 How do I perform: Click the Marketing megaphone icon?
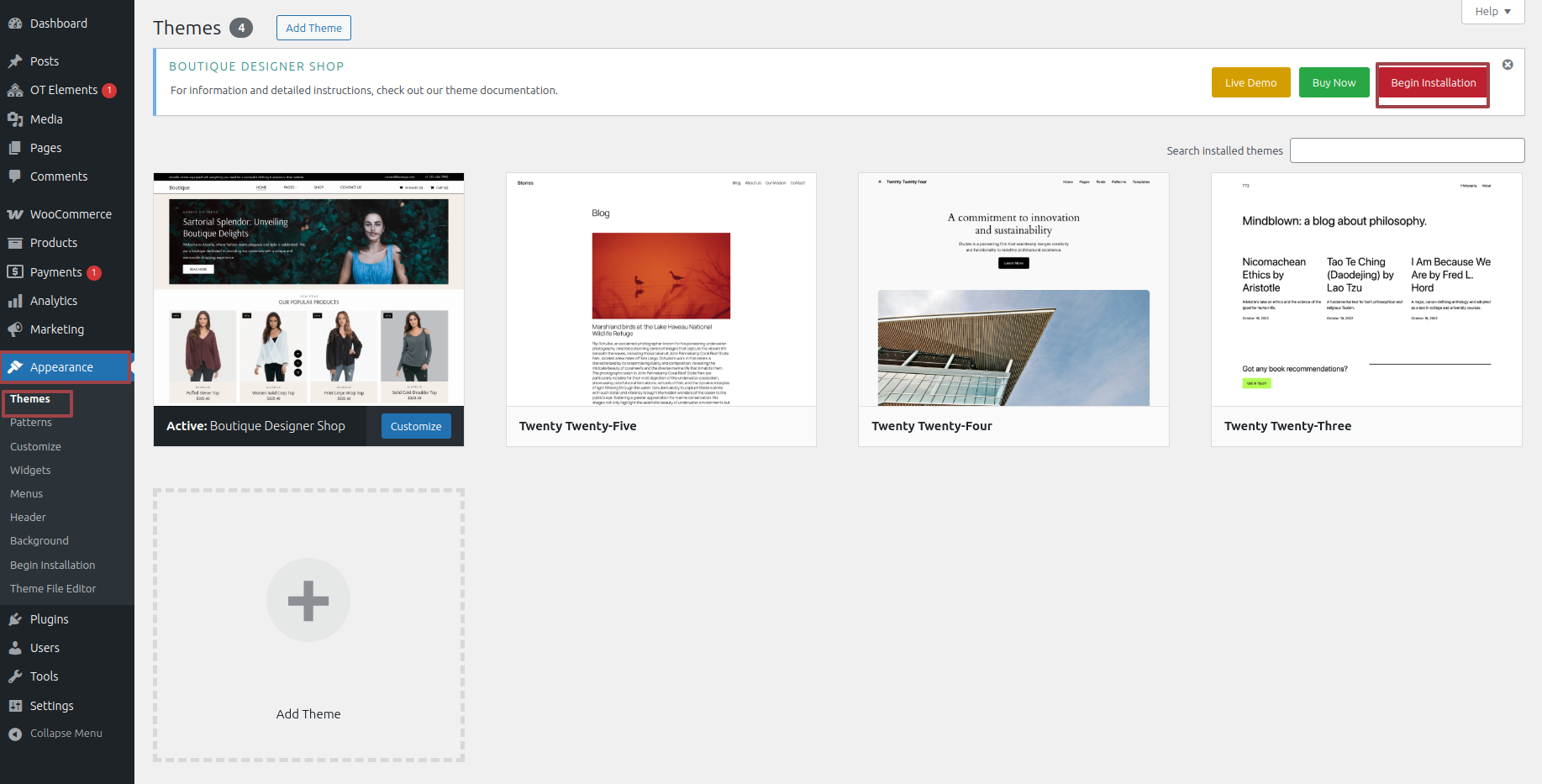coord(15,329)
